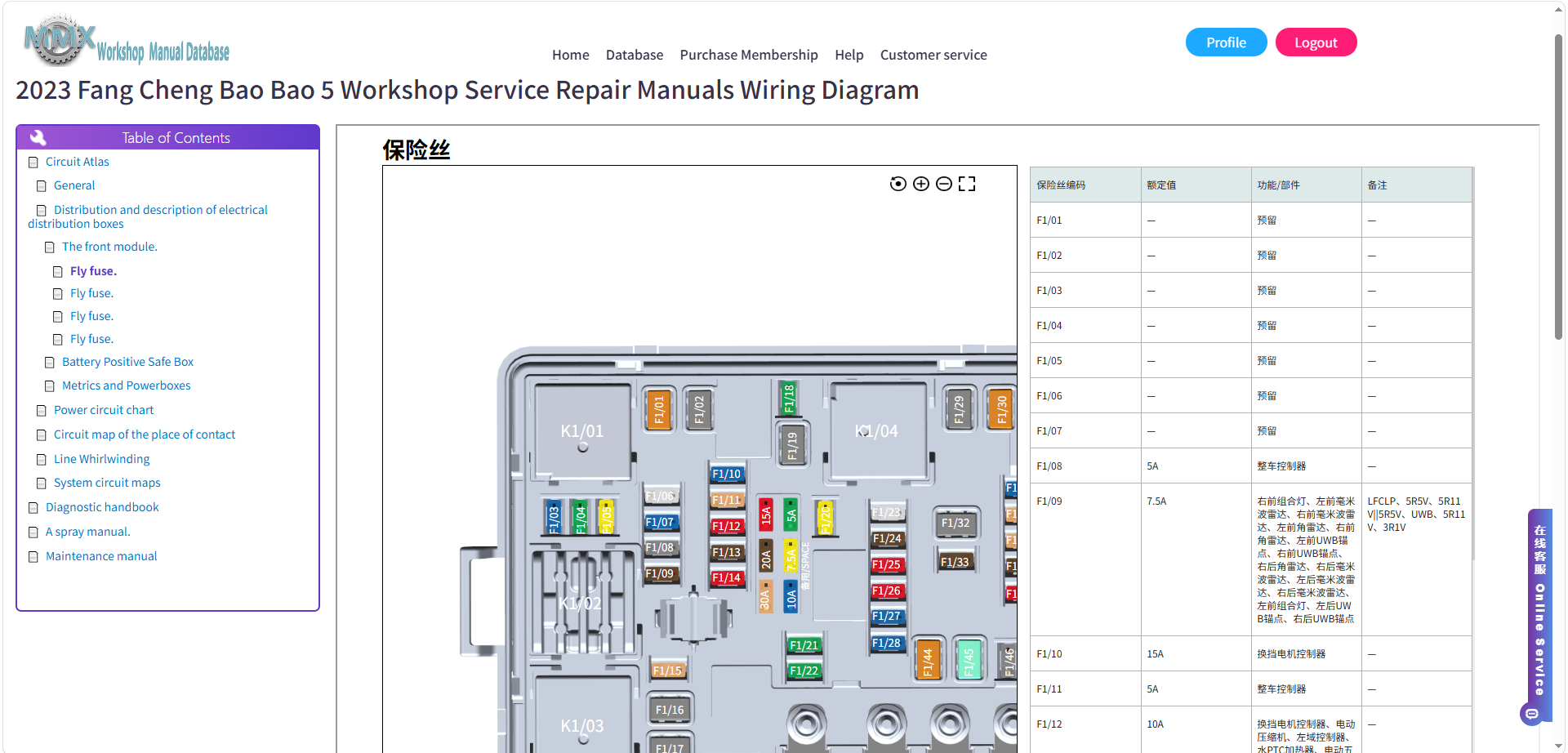
Task: Open the Profile page
Action: tap(1226, 42)
